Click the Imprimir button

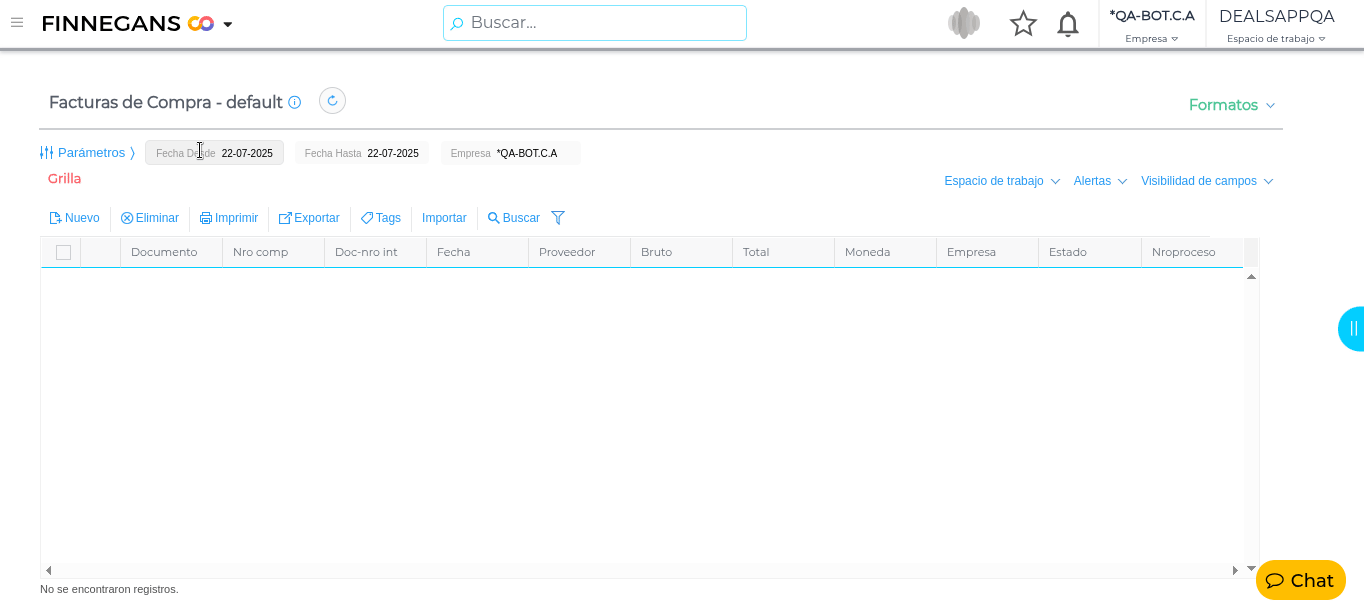tap(229, 218)
